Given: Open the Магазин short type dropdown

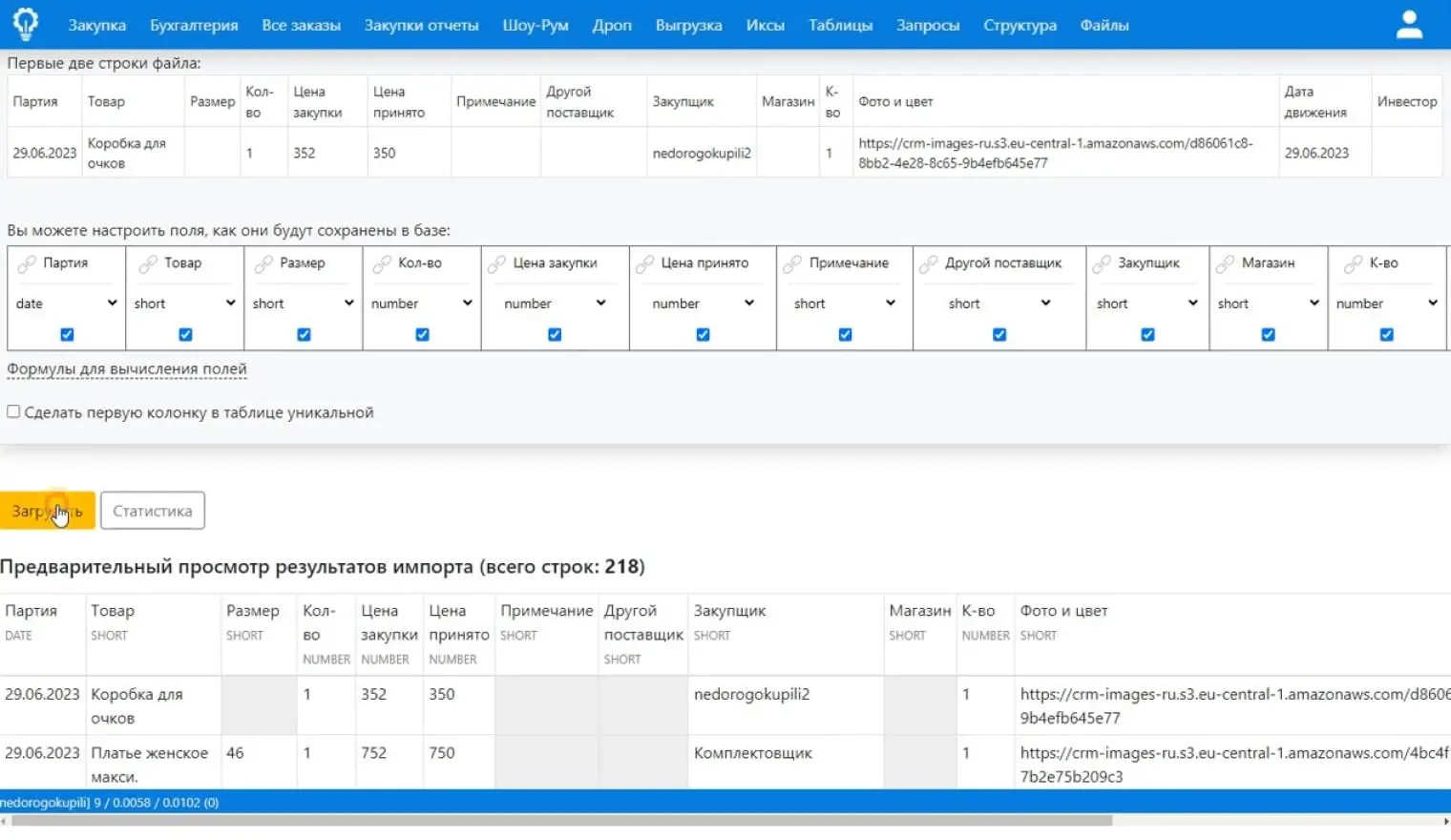Looking at the screenshot, I should pyautogui.click(x=1268, y=304).
